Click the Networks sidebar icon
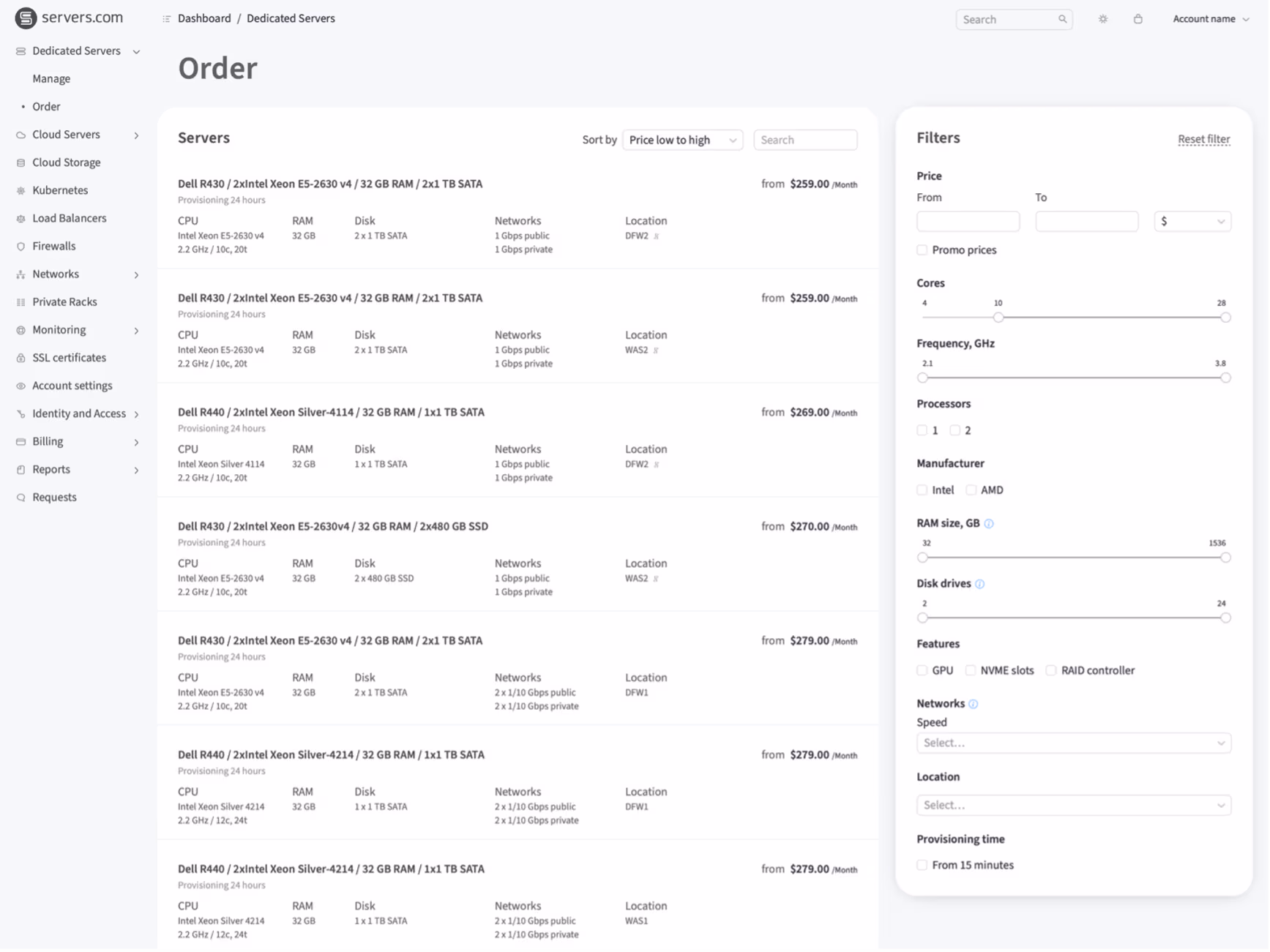Viewport: 1270px width, 952px height. (x=20, y=274)
